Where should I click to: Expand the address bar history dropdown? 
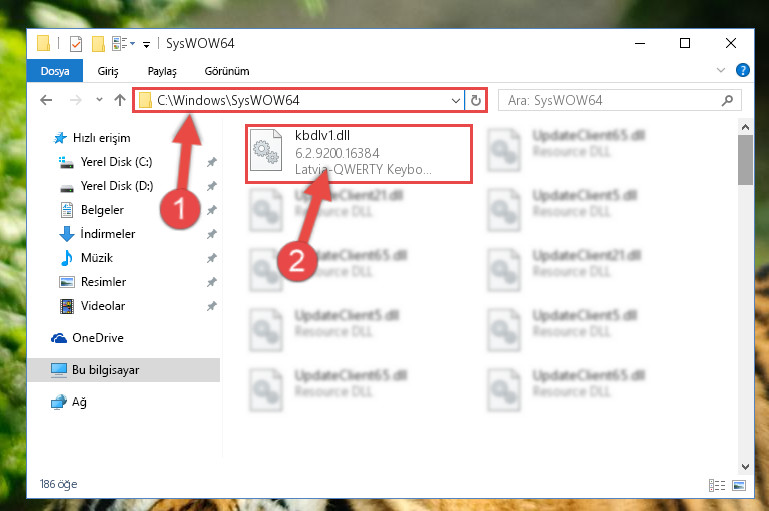click(x=456, y=101)
